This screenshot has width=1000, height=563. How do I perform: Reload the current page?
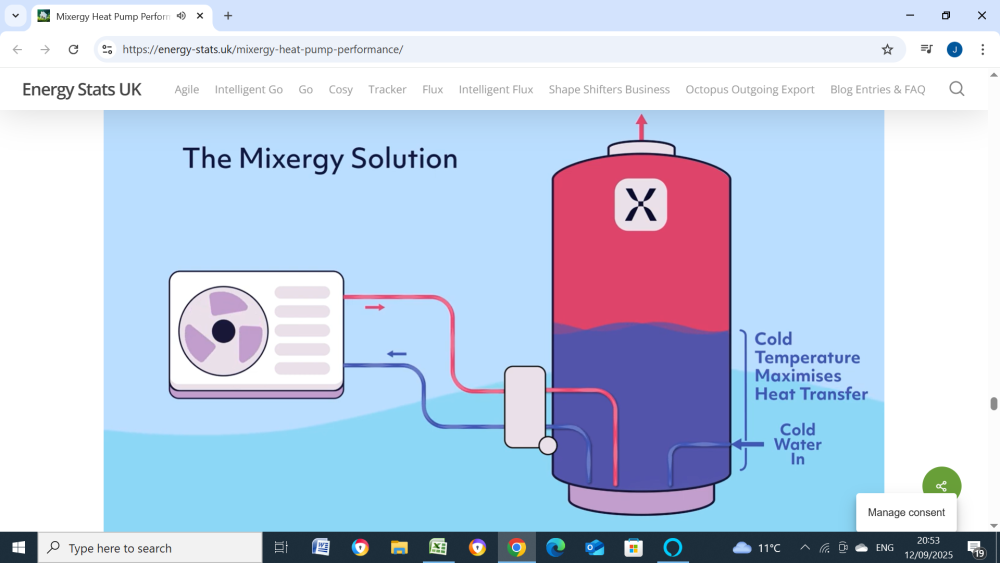pyautogui.click(x=73, y=49)
